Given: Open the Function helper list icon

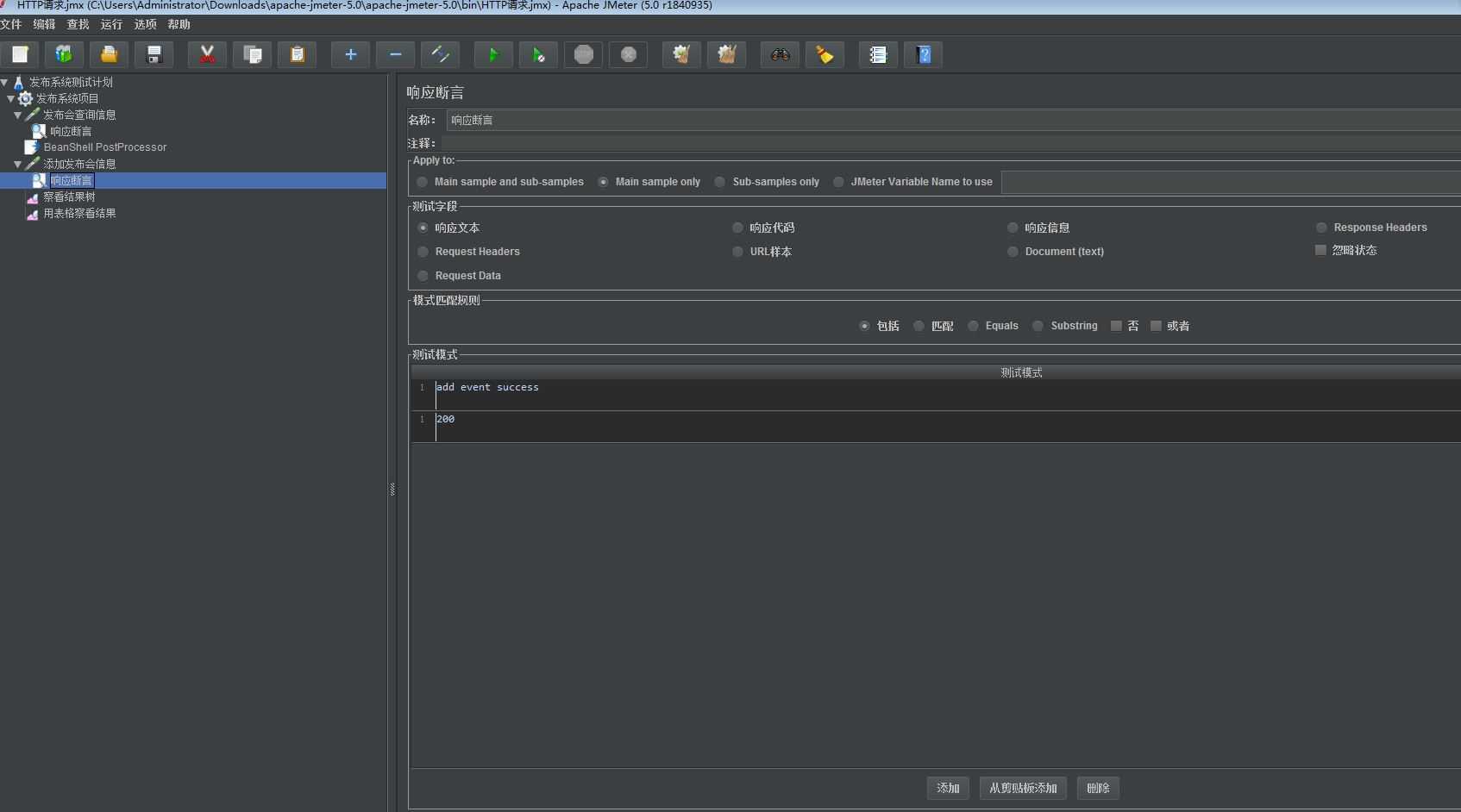Looking at the screenshot, I should 879,54.
